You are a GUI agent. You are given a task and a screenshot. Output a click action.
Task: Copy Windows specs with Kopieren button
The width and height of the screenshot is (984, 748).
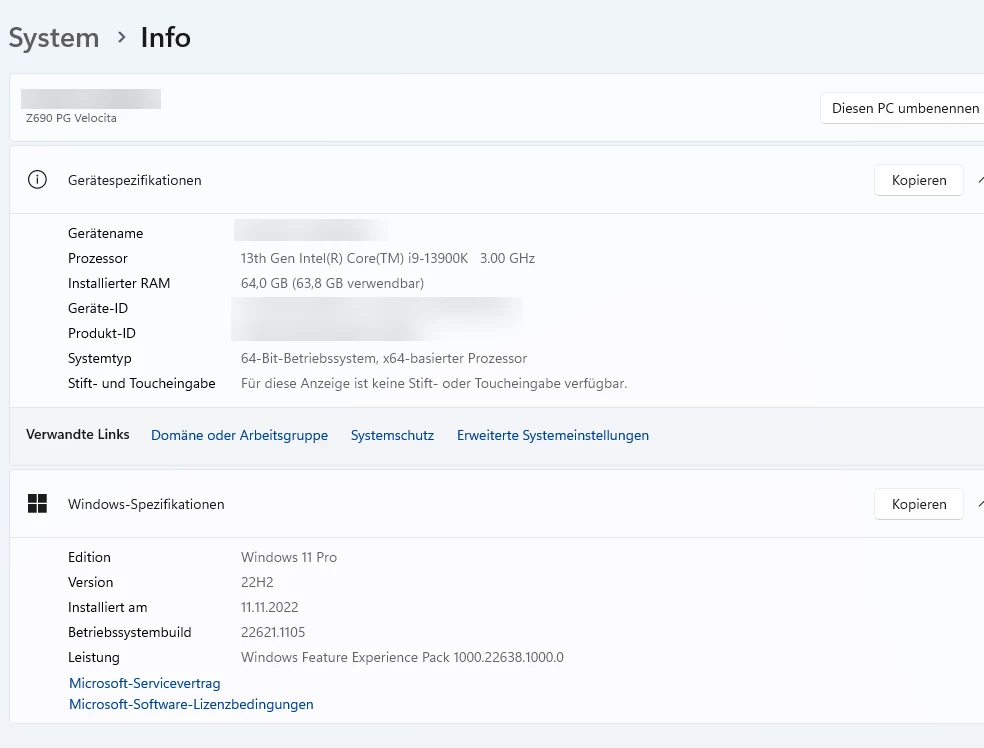[919, 504]
